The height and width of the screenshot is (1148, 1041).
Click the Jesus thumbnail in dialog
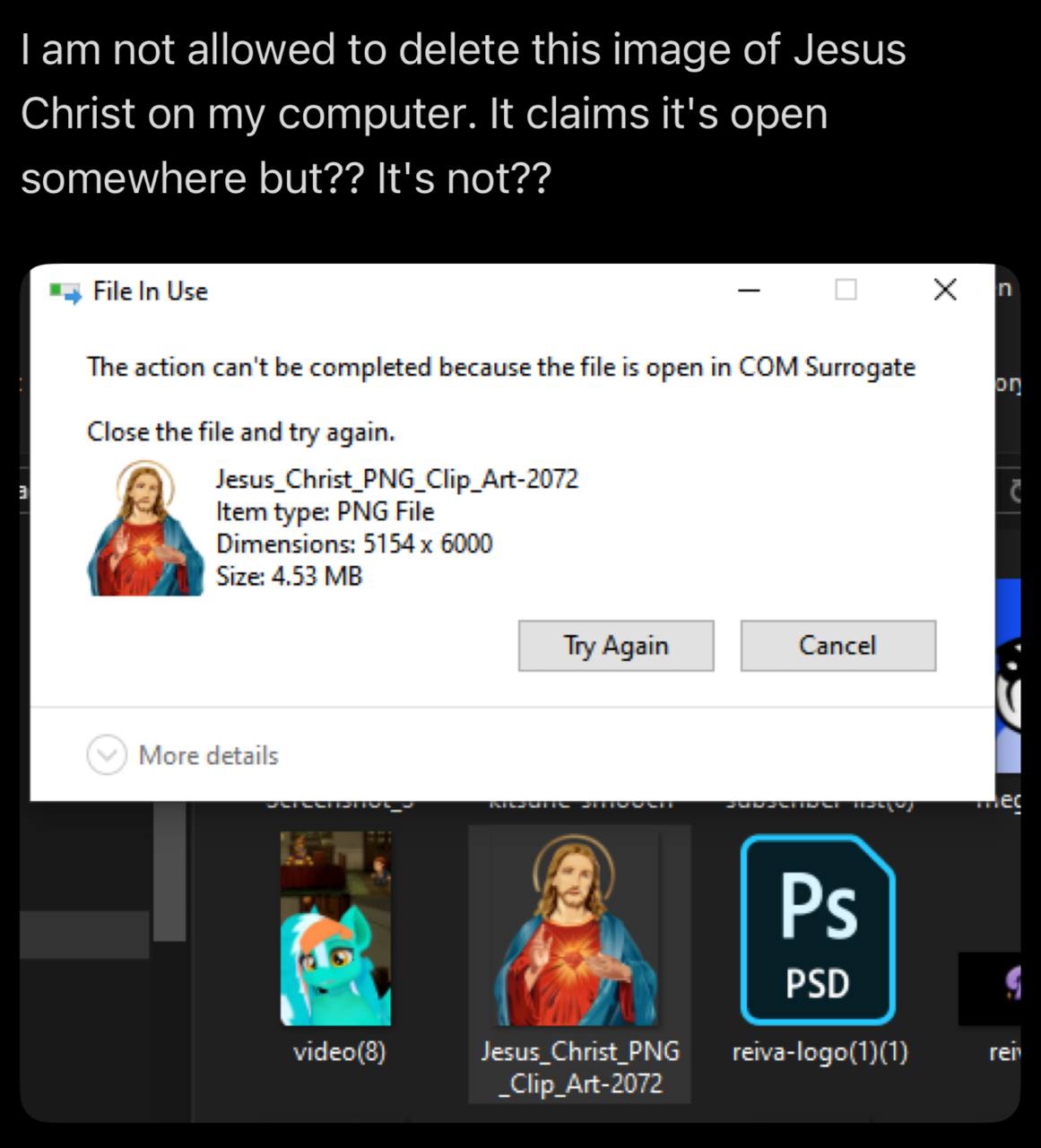(x=146, y=528)
